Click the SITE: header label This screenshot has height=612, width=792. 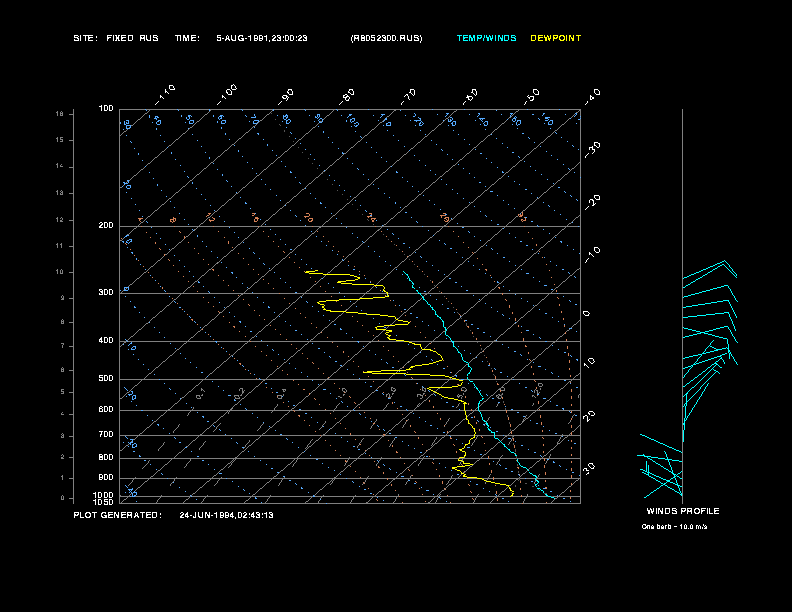85,38
